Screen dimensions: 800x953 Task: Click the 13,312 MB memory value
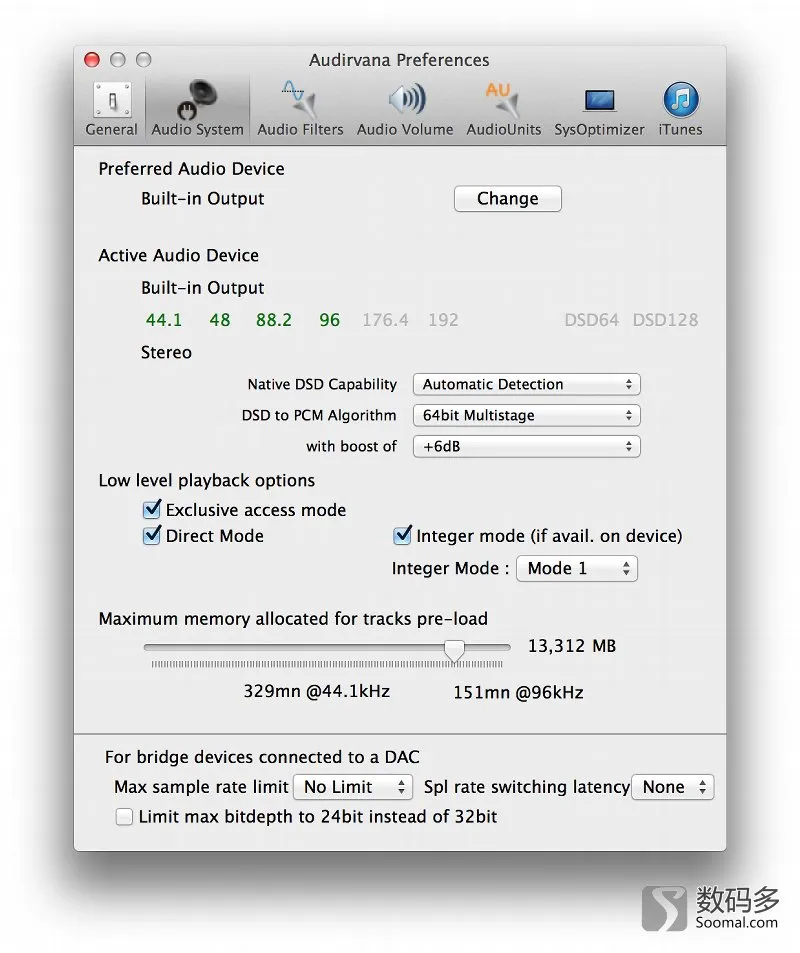pos(571,645)
